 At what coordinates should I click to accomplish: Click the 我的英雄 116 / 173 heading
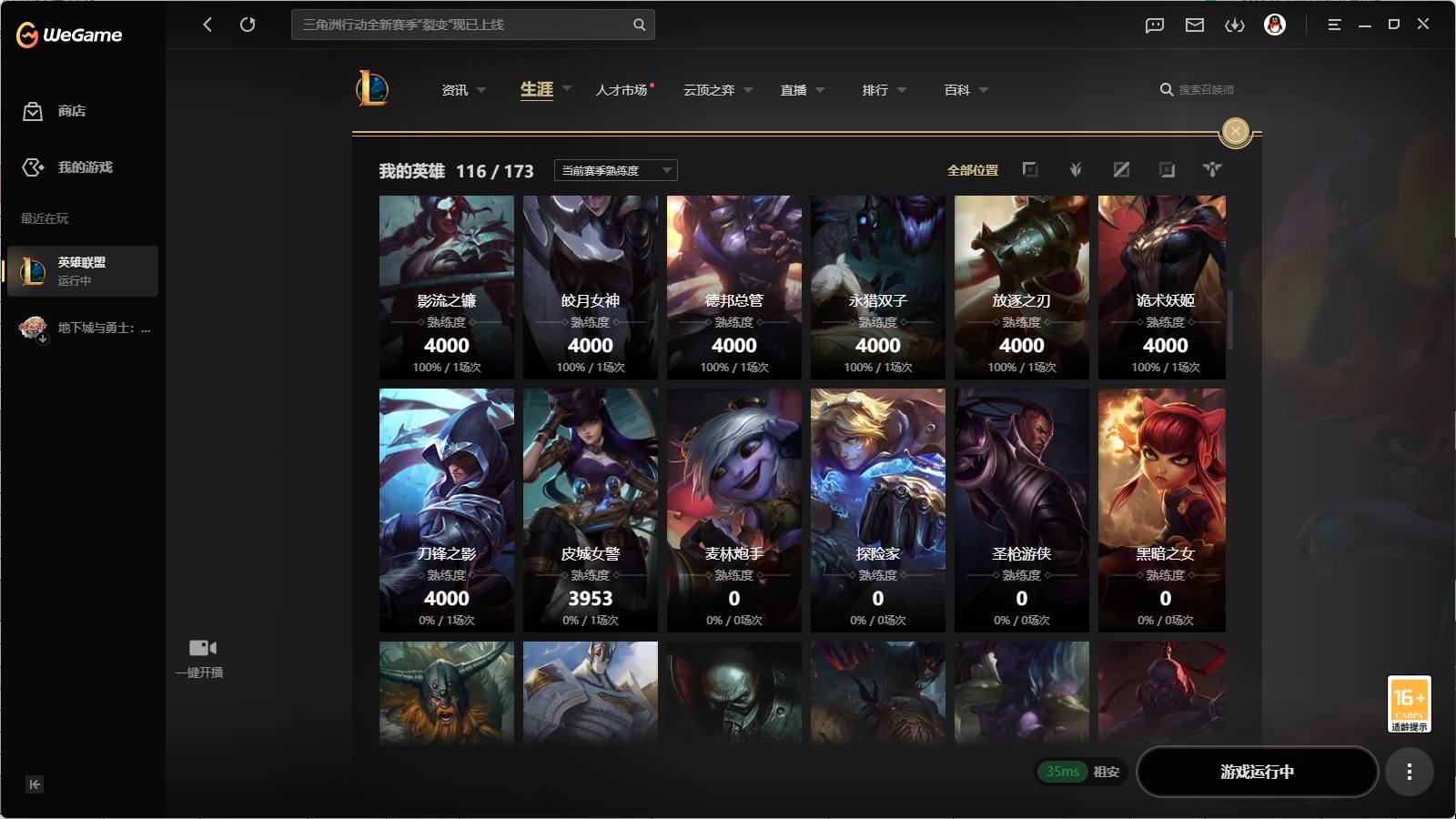tap(457, 171)
